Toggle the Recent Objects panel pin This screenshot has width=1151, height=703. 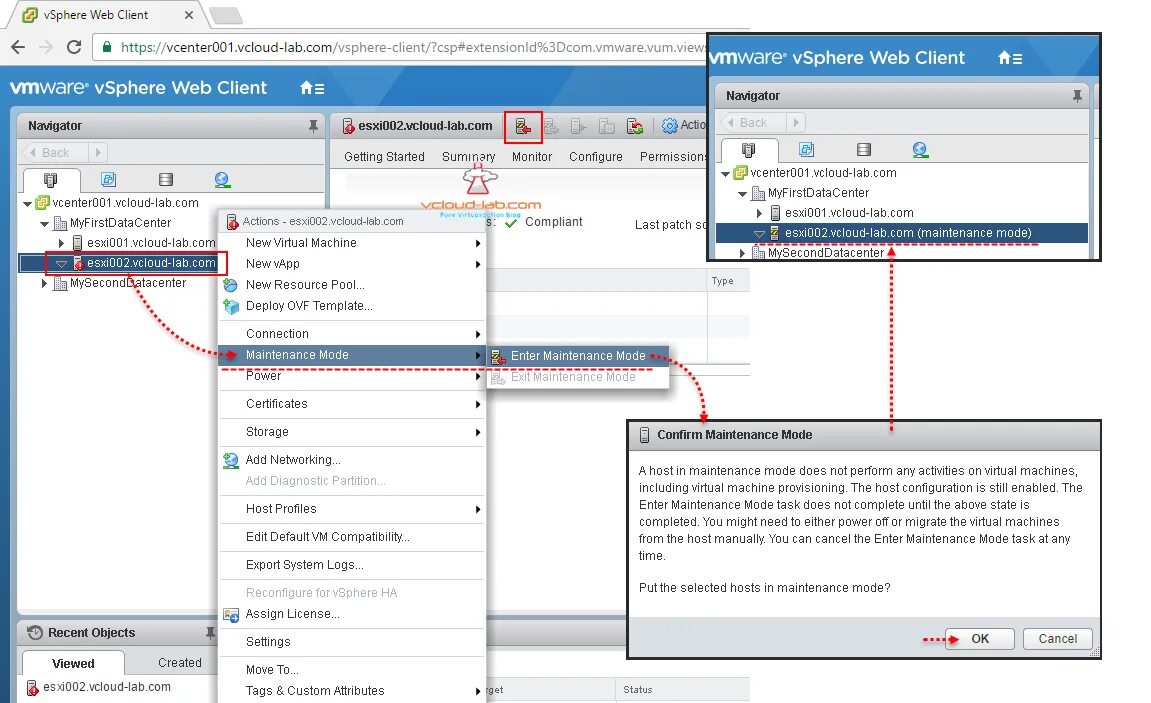210,632
